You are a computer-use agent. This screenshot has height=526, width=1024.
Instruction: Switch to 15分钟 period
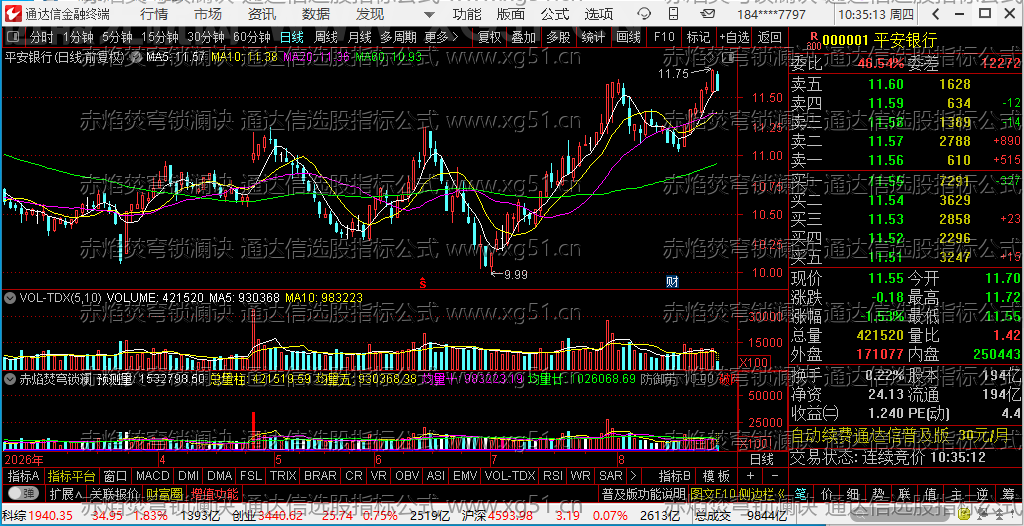click(x=159, y=37)
